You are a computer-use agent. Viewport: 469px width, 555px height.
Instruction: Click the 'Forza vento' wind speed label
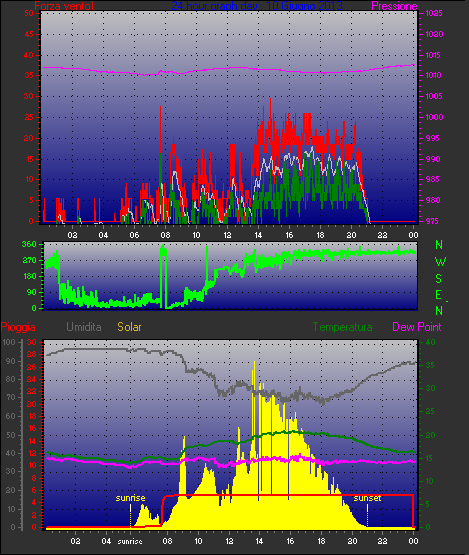coord(64,6)
